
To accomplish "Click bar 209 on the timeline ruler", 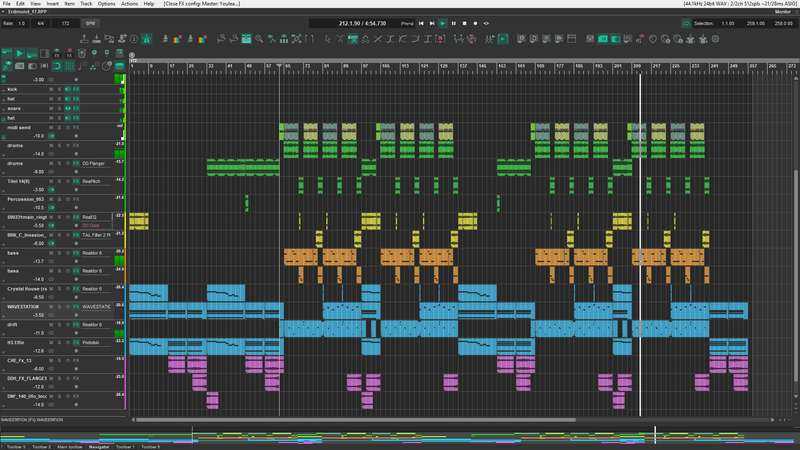I will click(x=637, y=66).
